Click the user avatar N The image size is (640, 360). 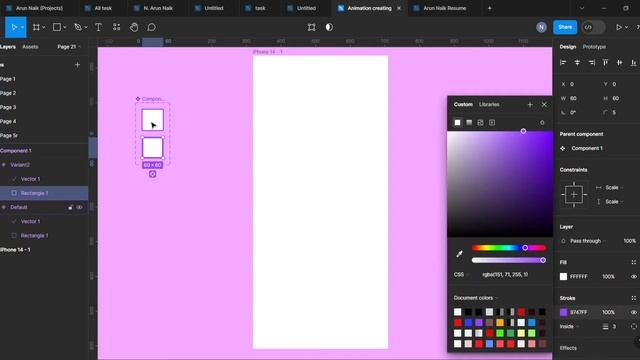[x=541, y=27]
